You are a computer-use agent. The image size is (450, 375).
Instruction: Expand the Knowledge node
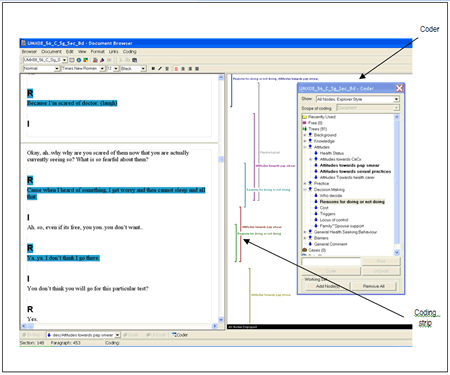pos(305,141)
